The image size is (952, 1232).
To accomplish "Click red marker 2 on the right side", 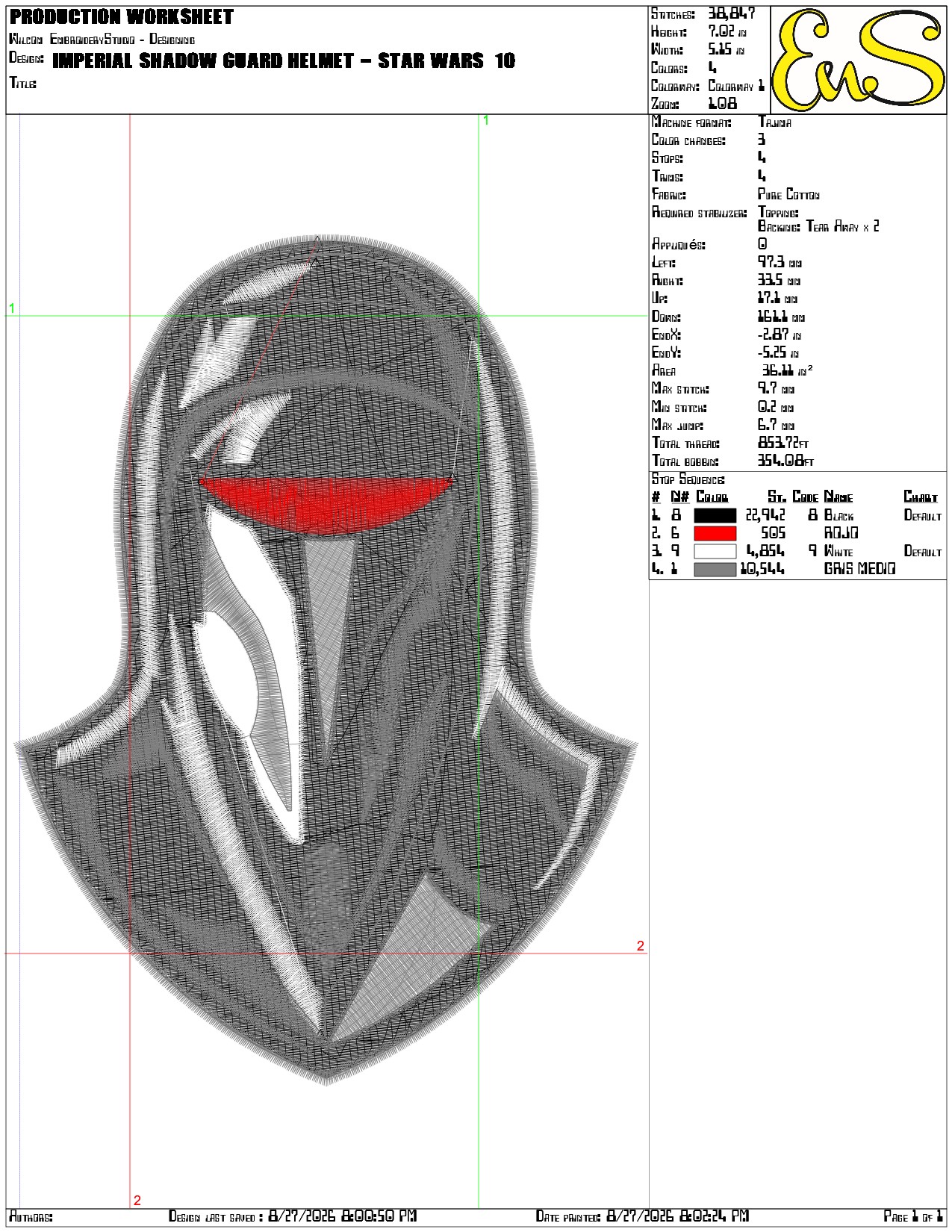I will [x=640, y=946].
